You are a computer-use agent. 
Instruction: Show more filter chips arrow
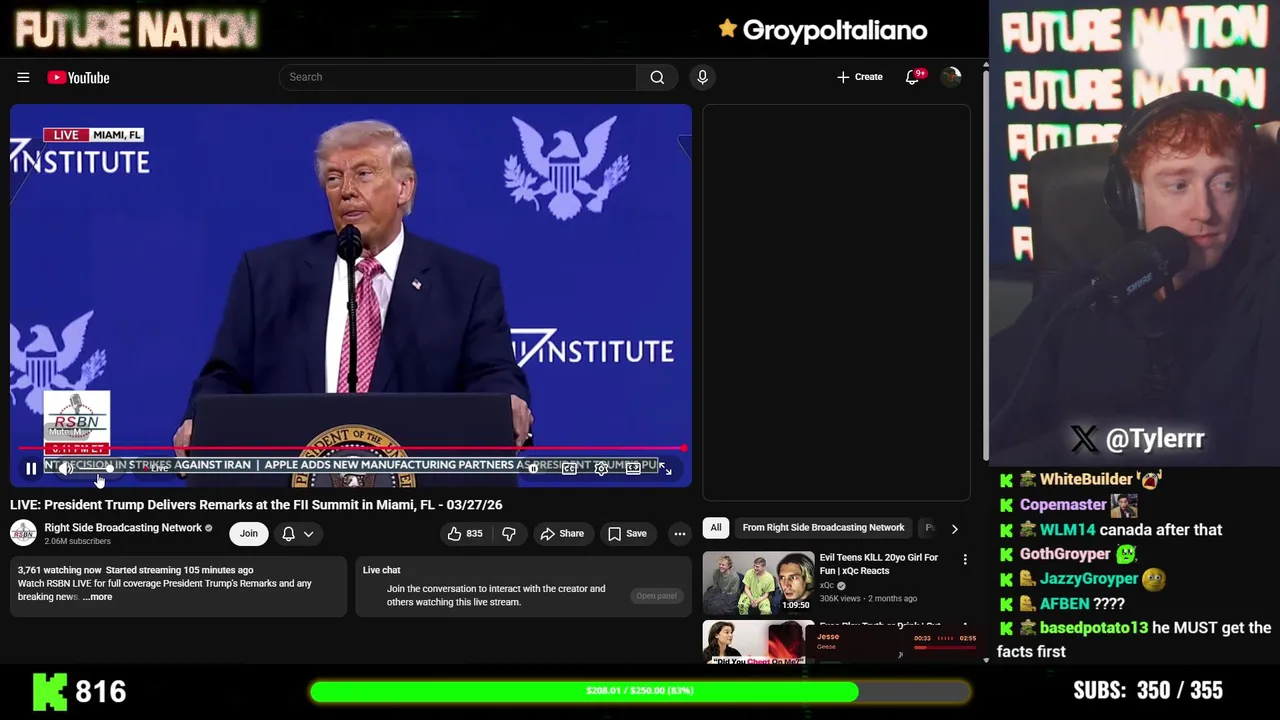tap(954, 528)
